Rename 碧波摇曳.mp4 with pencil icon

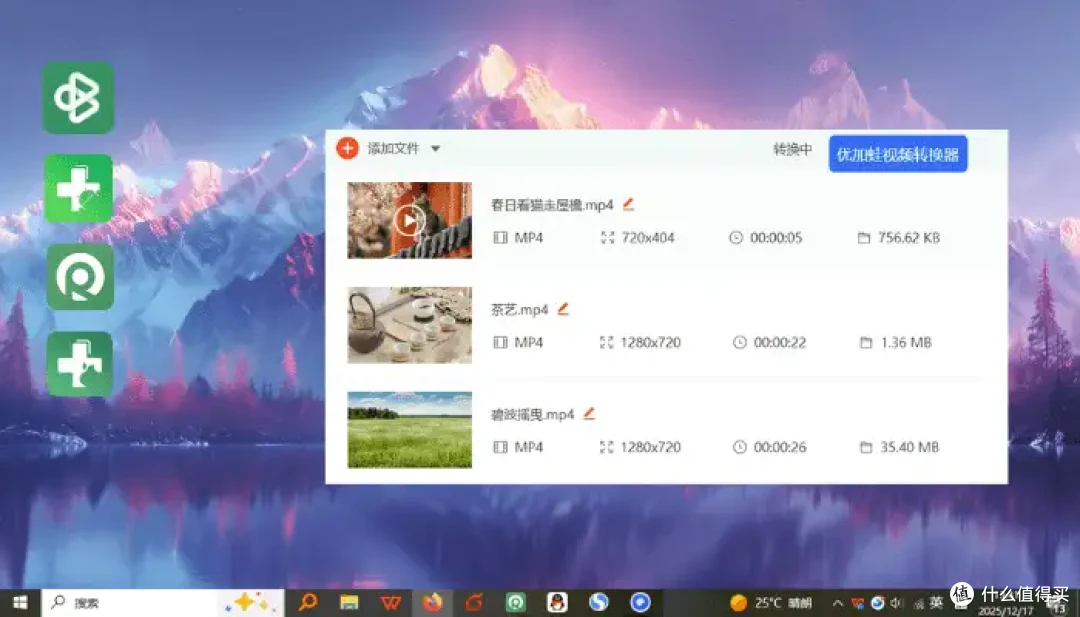click(x=589, y=413)
